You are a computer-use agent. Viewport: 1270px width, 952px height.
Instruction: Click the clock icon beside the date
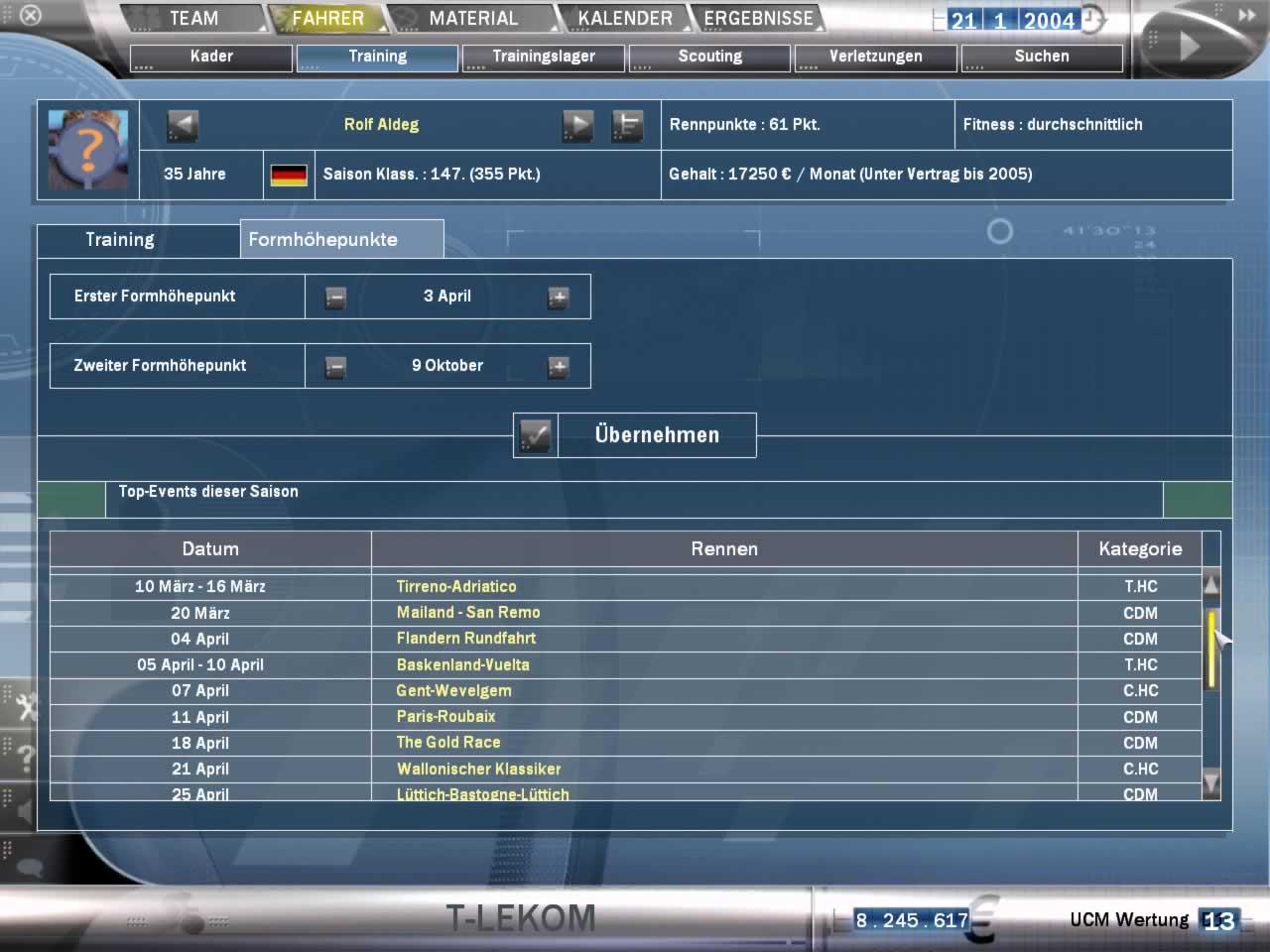click(x=1092, y=19)
